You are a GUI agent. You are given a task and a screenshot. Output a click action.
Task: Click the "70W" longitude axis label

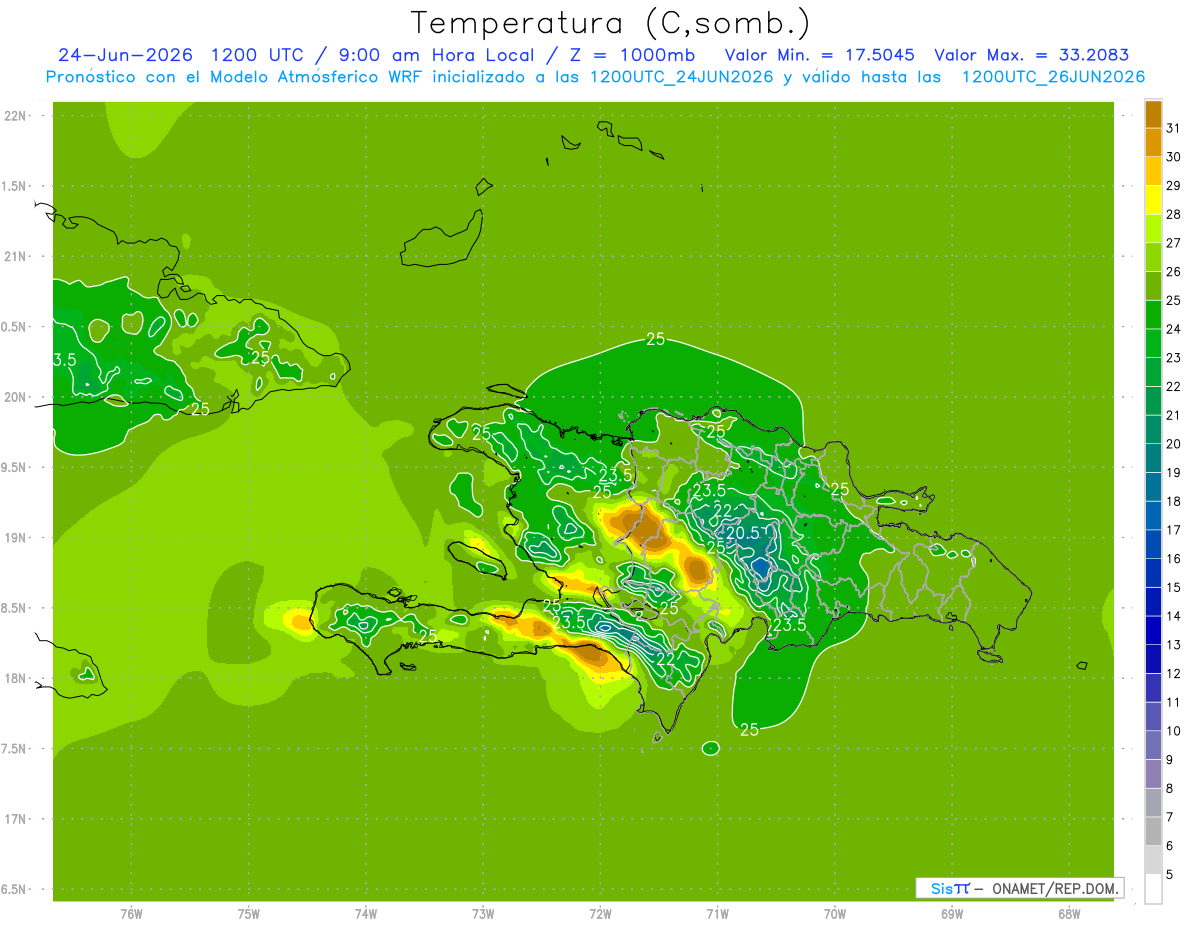tap(835, 913)
